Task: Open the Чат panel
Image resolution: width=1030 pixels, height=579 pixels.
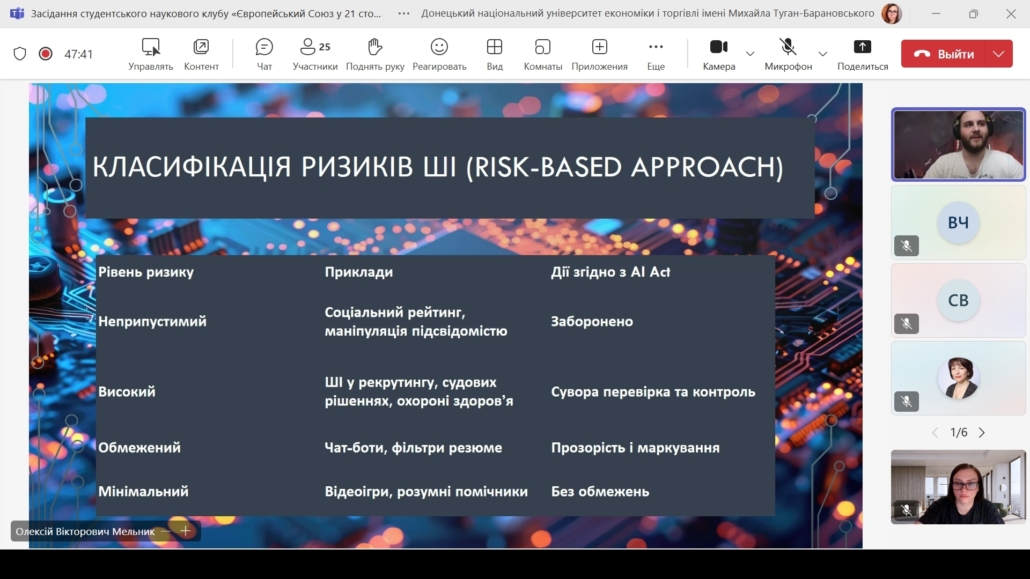Action: point(264,54)
